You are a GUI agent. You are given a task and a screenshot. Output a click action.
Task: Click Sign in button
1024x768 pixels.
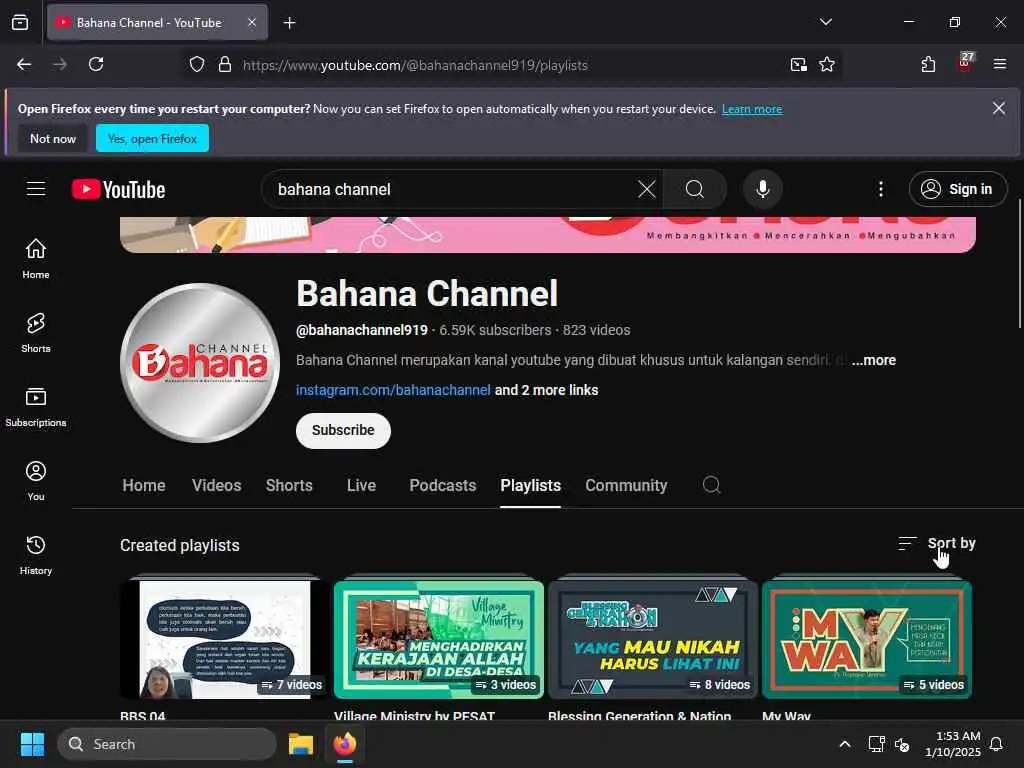coord(958,189)
